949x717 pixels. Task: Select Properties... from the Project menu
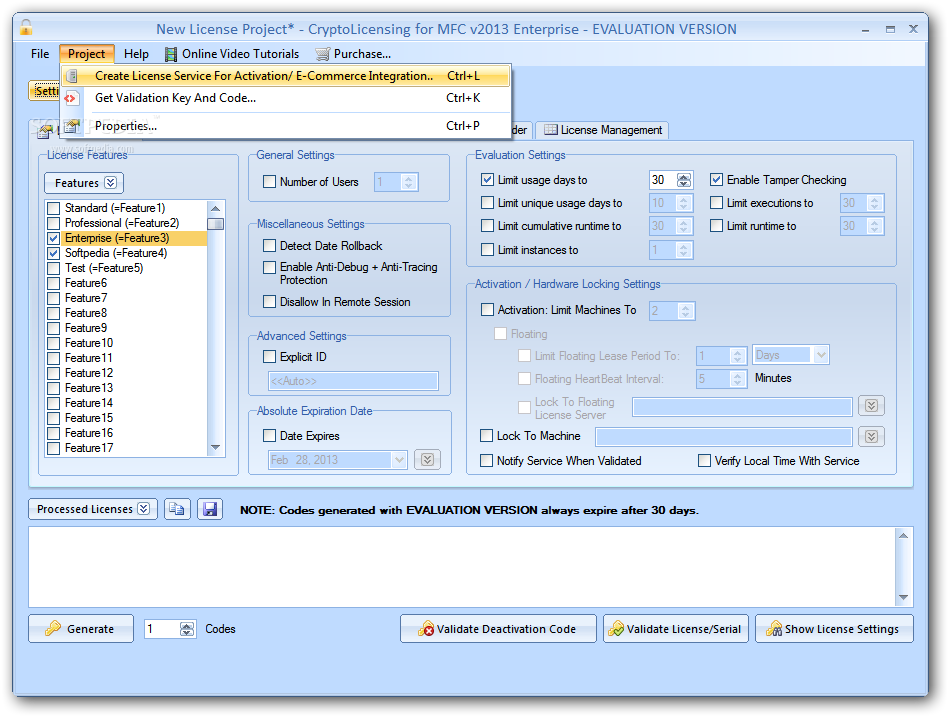286,126
